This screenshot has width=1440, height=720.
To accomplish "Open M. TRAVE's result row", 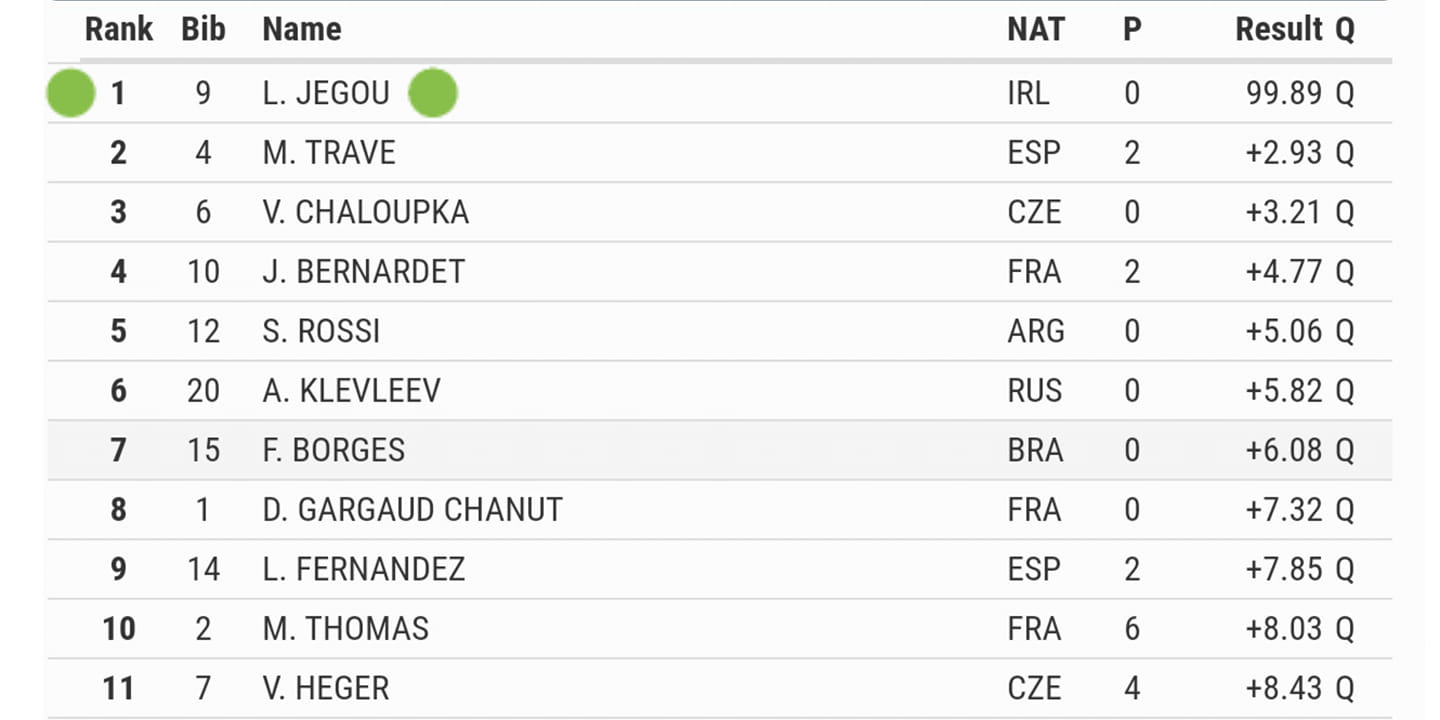I will [719, 153].
